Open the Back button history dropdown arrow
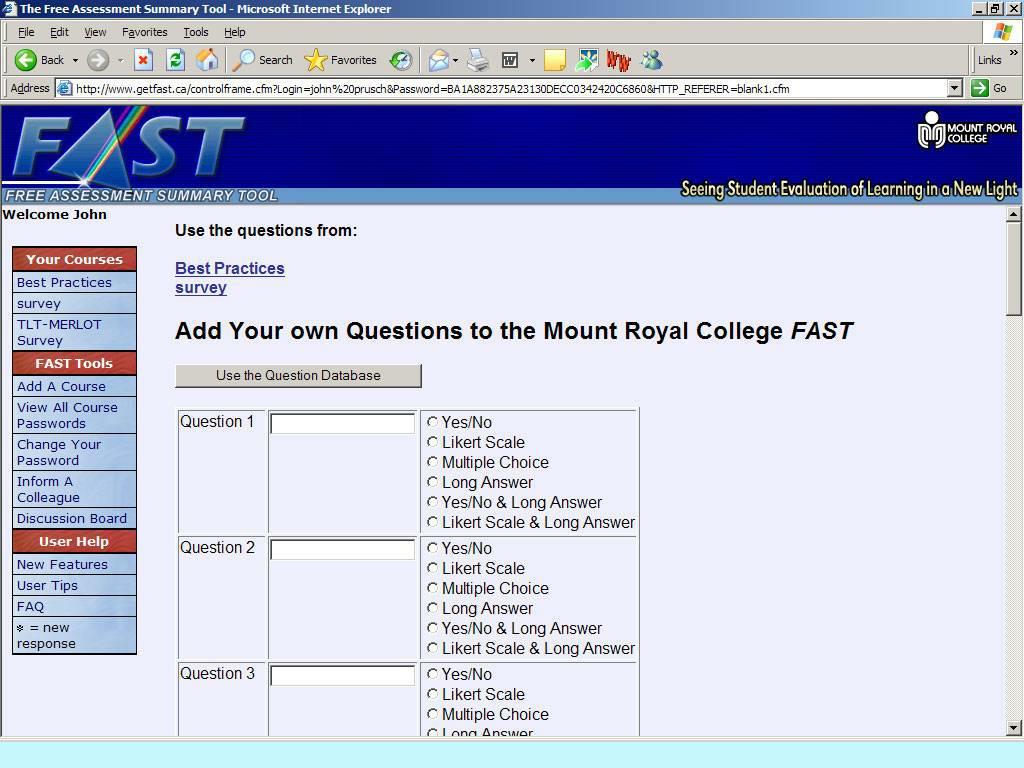The height and width of the screenshot is (768, 1024). coord(75,60)
